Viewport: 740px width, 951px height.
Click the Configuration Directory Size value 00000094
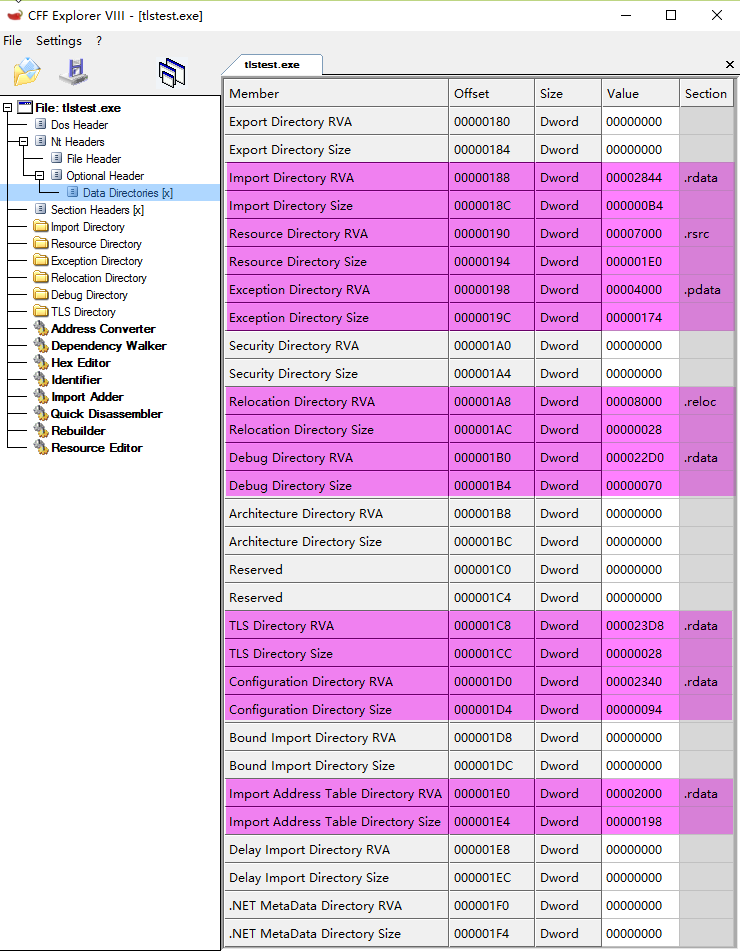[x=641, y=710]
